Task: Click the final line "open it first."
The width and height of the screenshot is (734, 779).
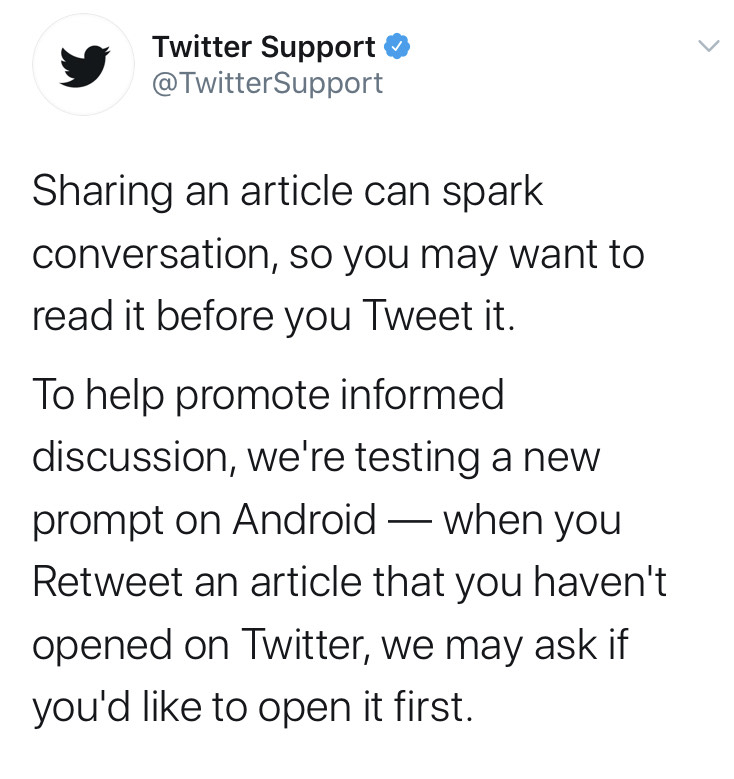Action: [x=365, y=707]
